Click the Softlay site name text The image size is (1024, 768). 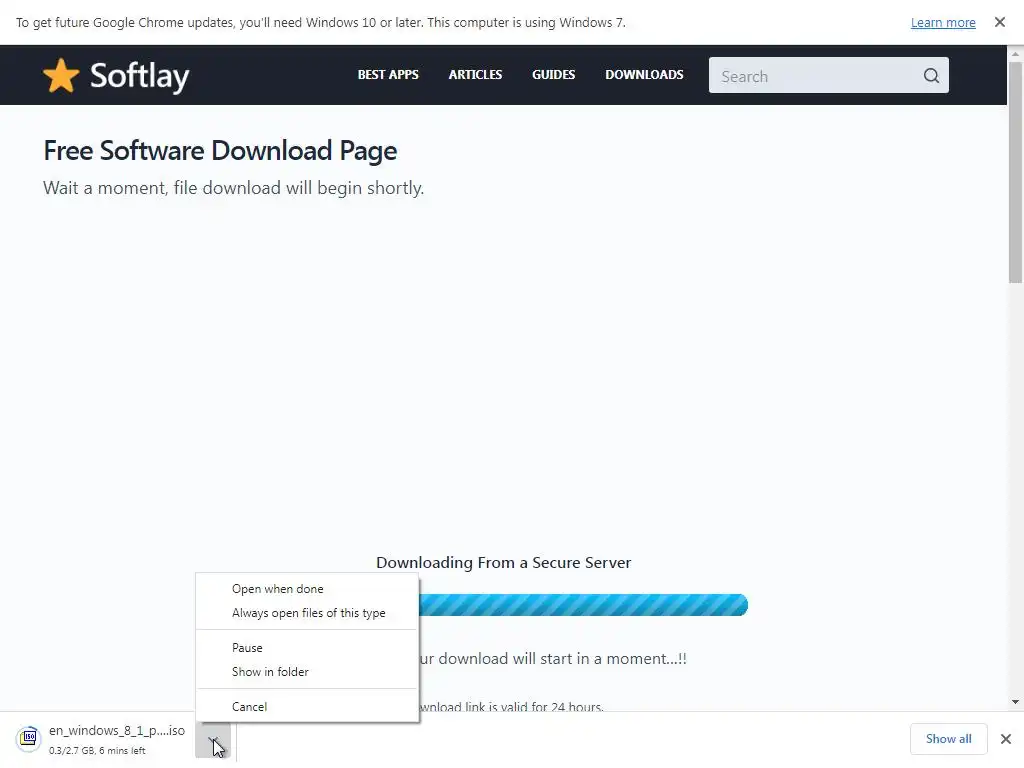click(x=140, y=76)
